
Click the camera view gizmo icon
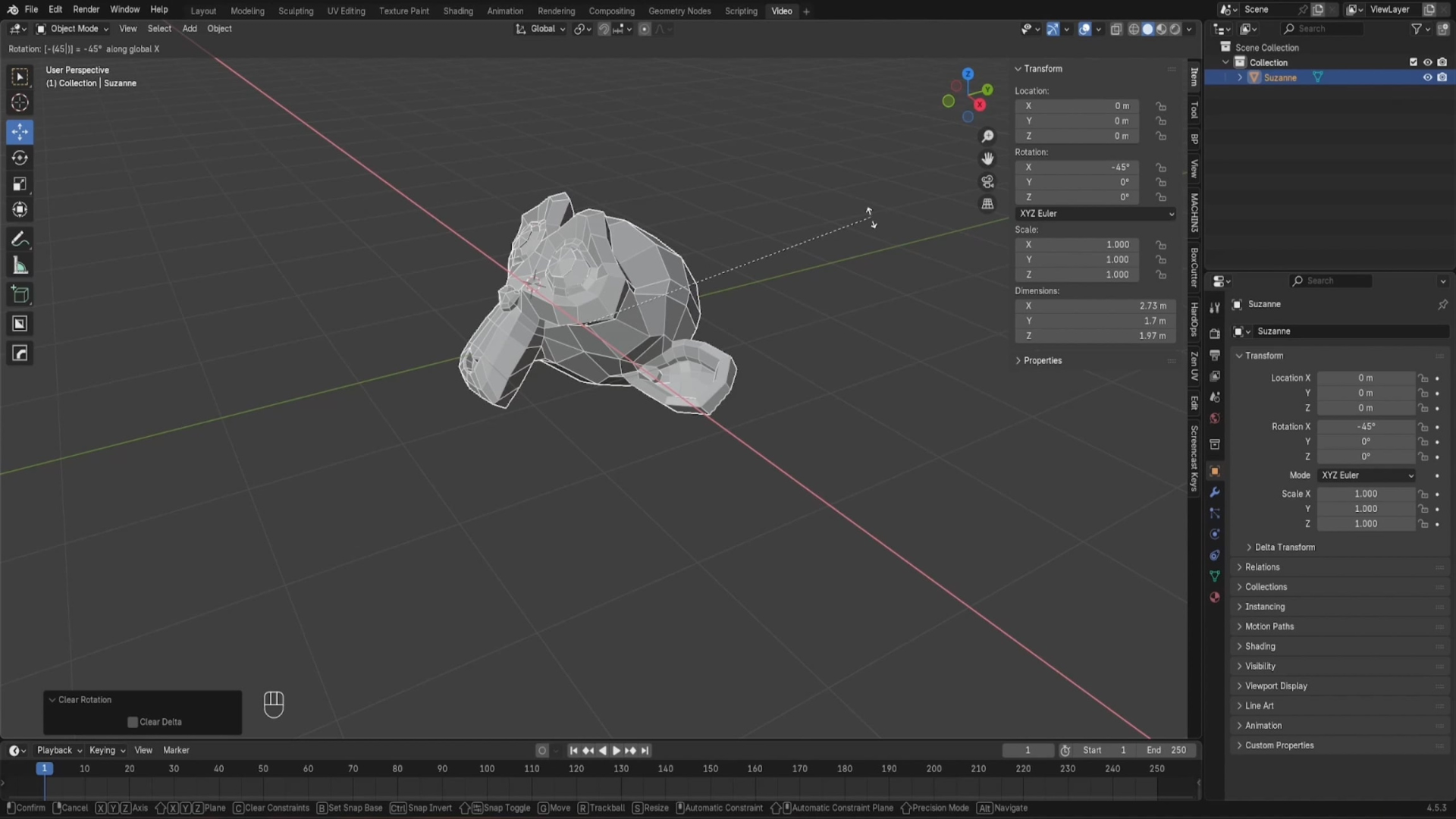987,182
